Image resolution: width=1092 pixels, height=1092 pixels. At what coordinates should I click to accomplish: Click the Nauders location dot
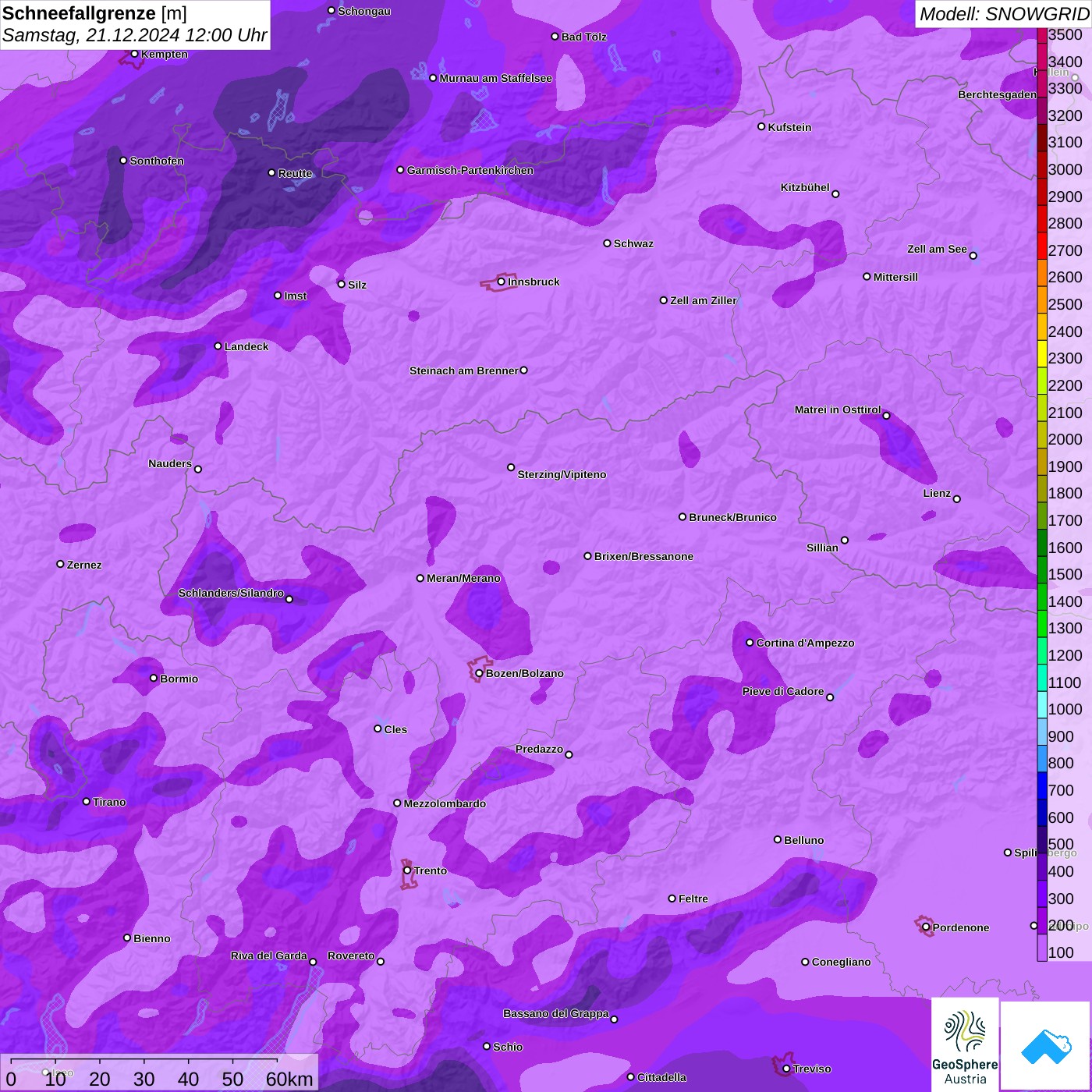tap(198, 469)
